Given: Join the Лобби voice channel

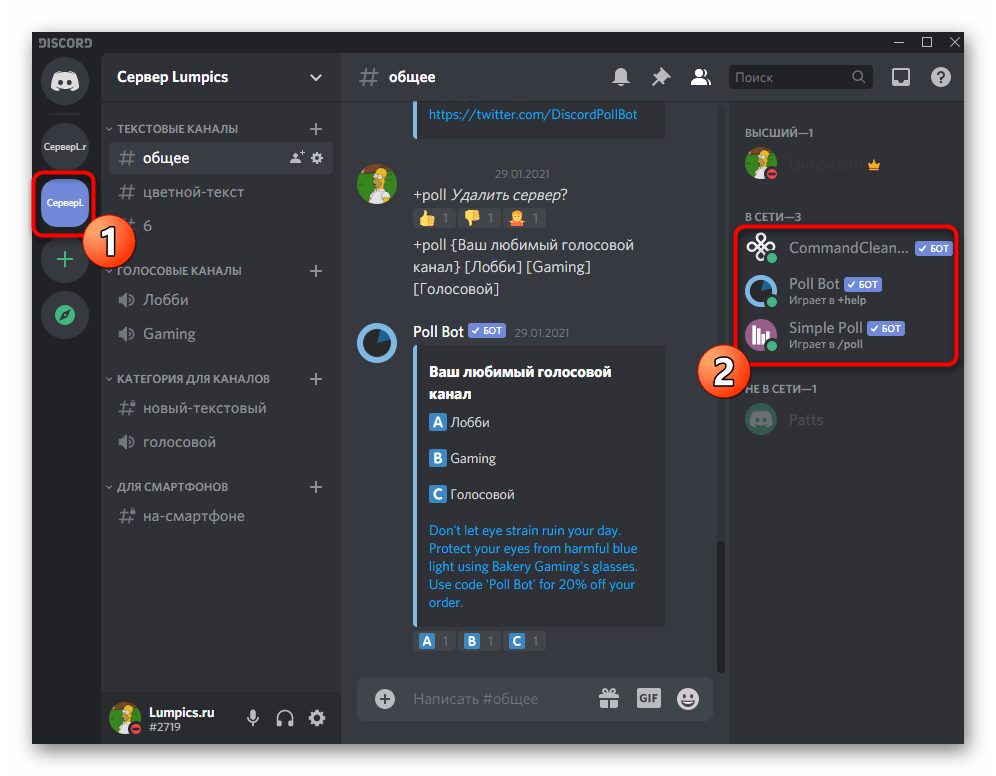Looking at the screenshot, I should click(x=220, y=300).
